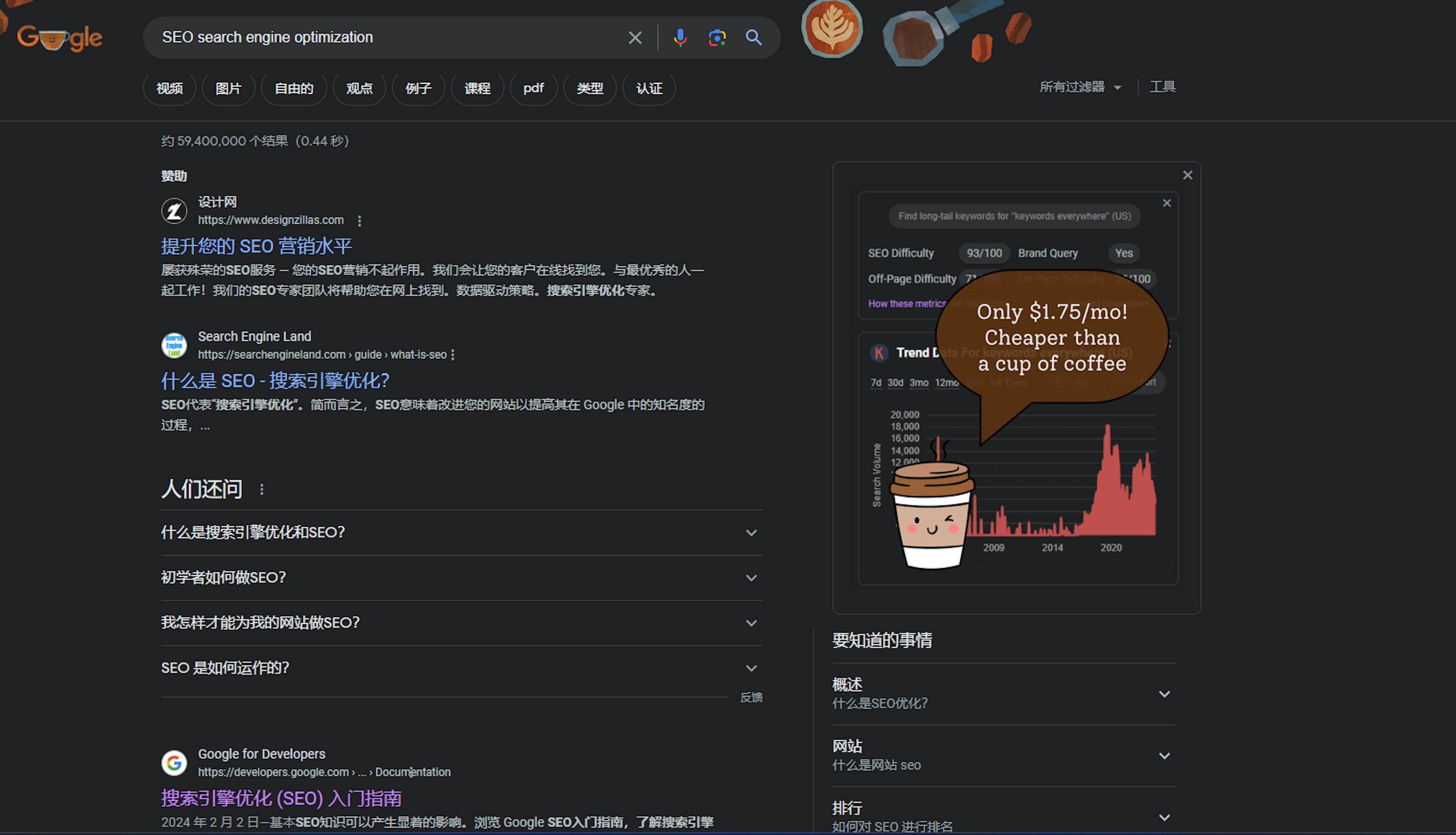
Task: Click the Google doodle logo
Action: (60, 38)
